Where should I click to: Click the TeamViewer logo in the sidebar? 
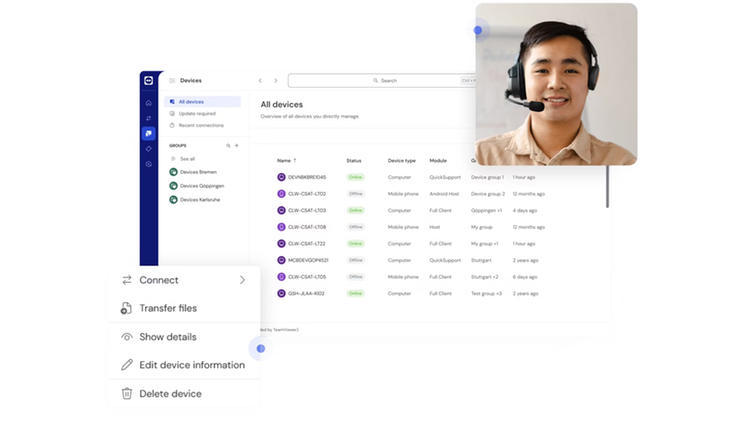point(148,80)
